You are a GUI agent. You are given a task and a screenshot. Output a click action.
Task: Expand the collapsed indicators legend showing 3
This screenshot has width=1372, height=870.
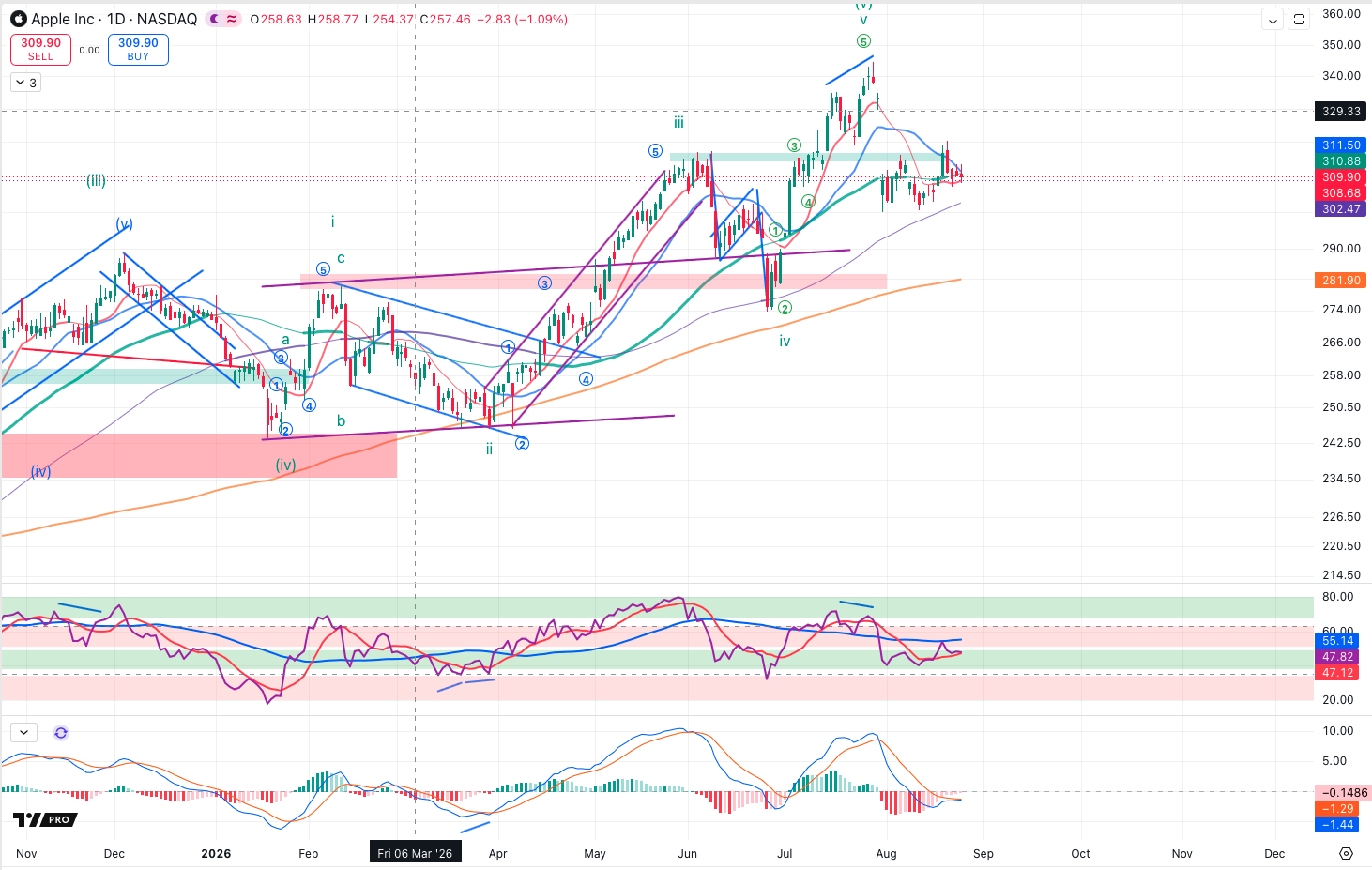coord(25,83)
